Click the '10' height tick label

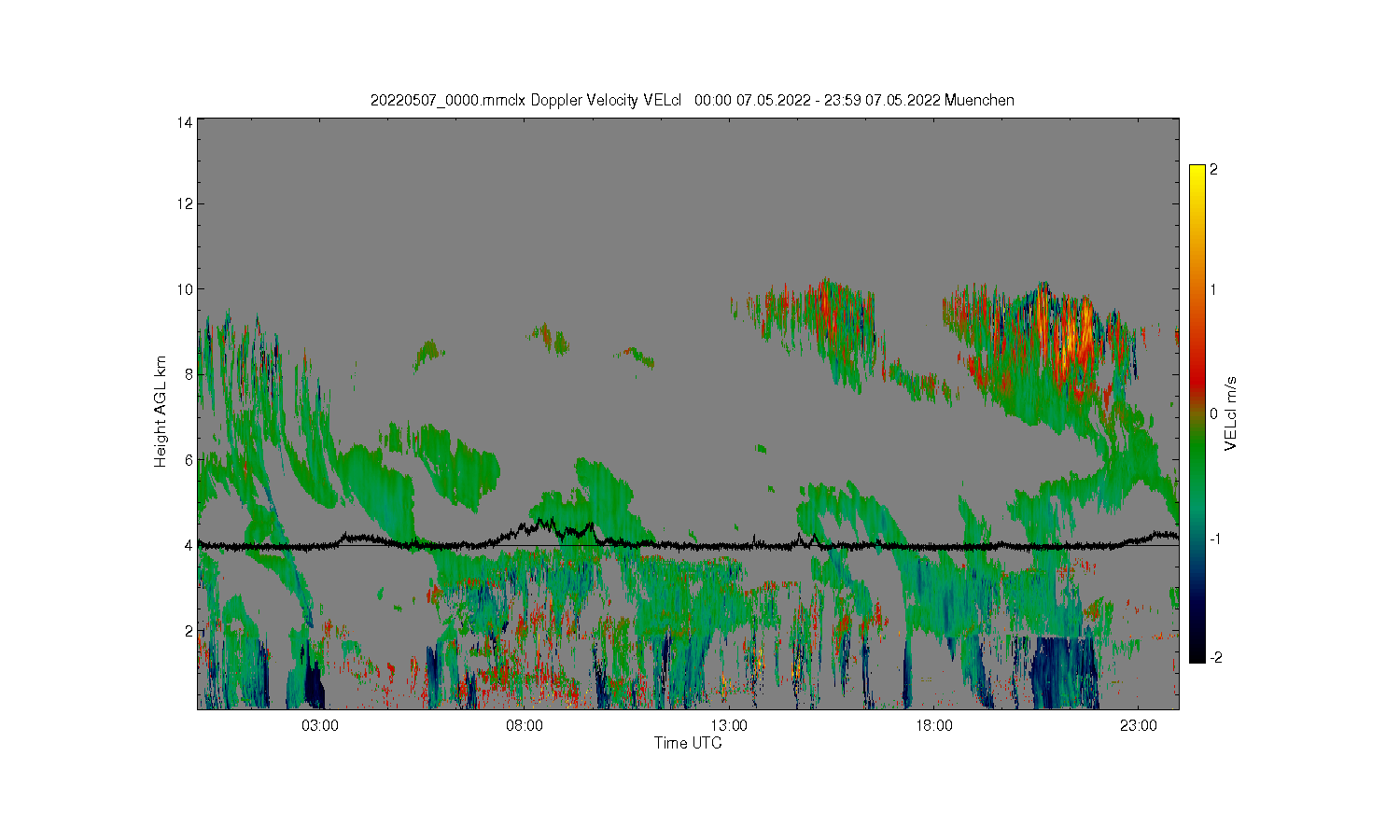click(185, 289)
